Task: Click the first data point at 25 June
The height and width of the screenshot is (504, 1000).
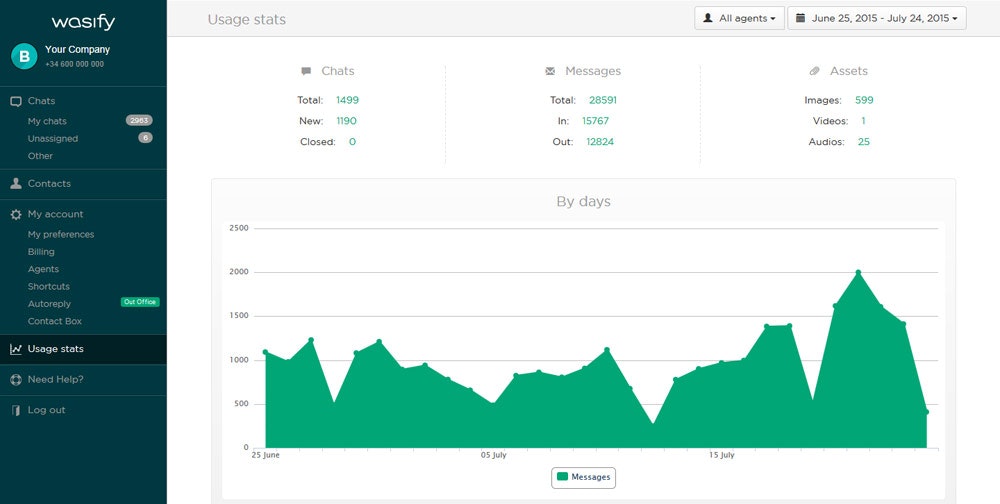Action: [265, 352]
